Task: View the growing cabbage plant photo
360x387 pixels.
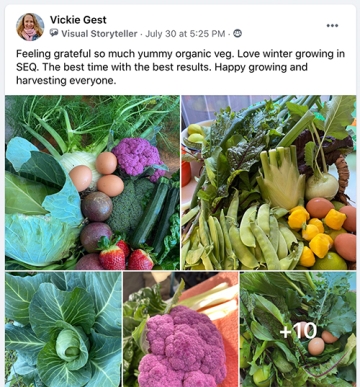Action: (63, 329)
